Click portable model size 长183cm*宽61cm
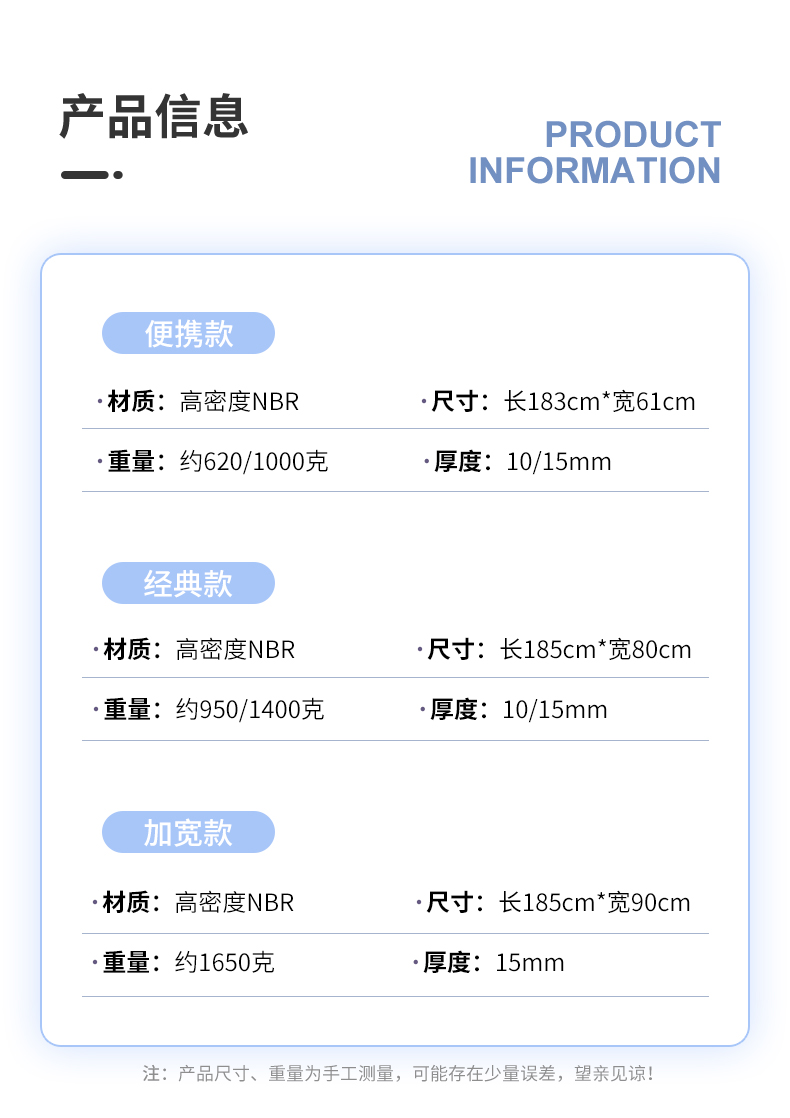 (x=600, y=401)
